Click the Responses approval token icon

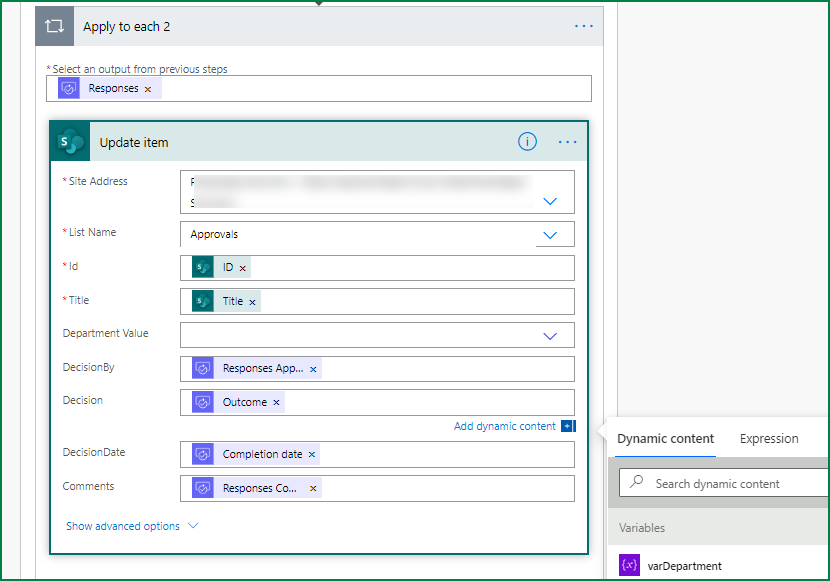point(69,88)
